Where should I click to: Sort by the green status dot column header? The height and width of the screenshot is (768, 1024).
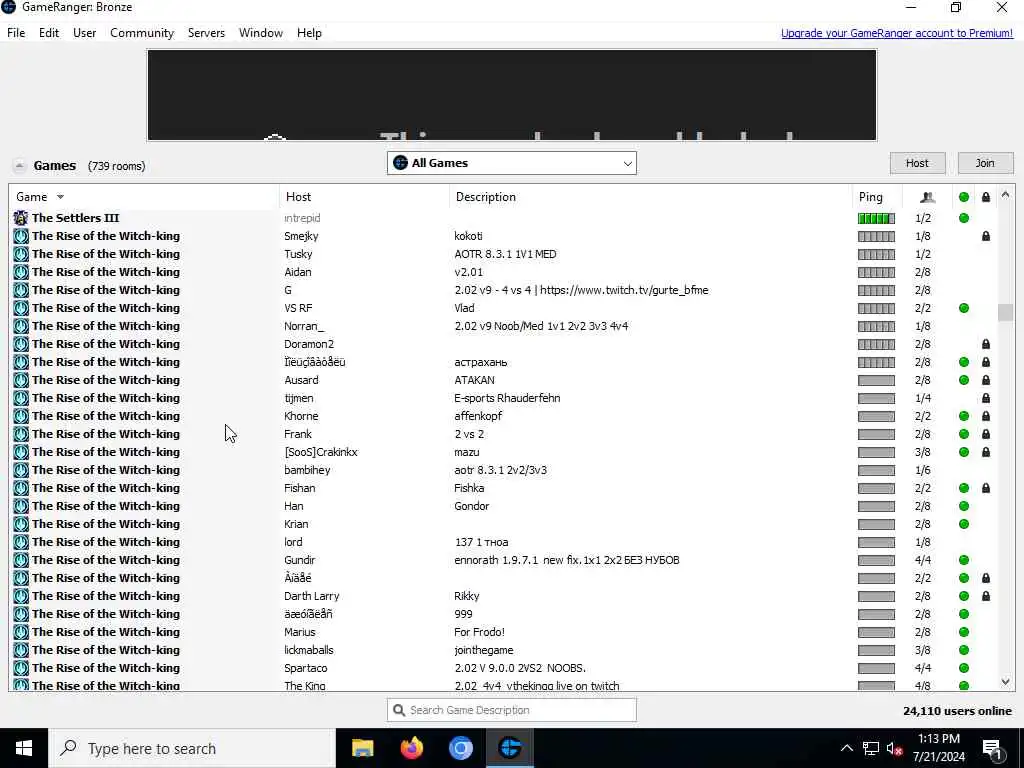tap(964, 197)
